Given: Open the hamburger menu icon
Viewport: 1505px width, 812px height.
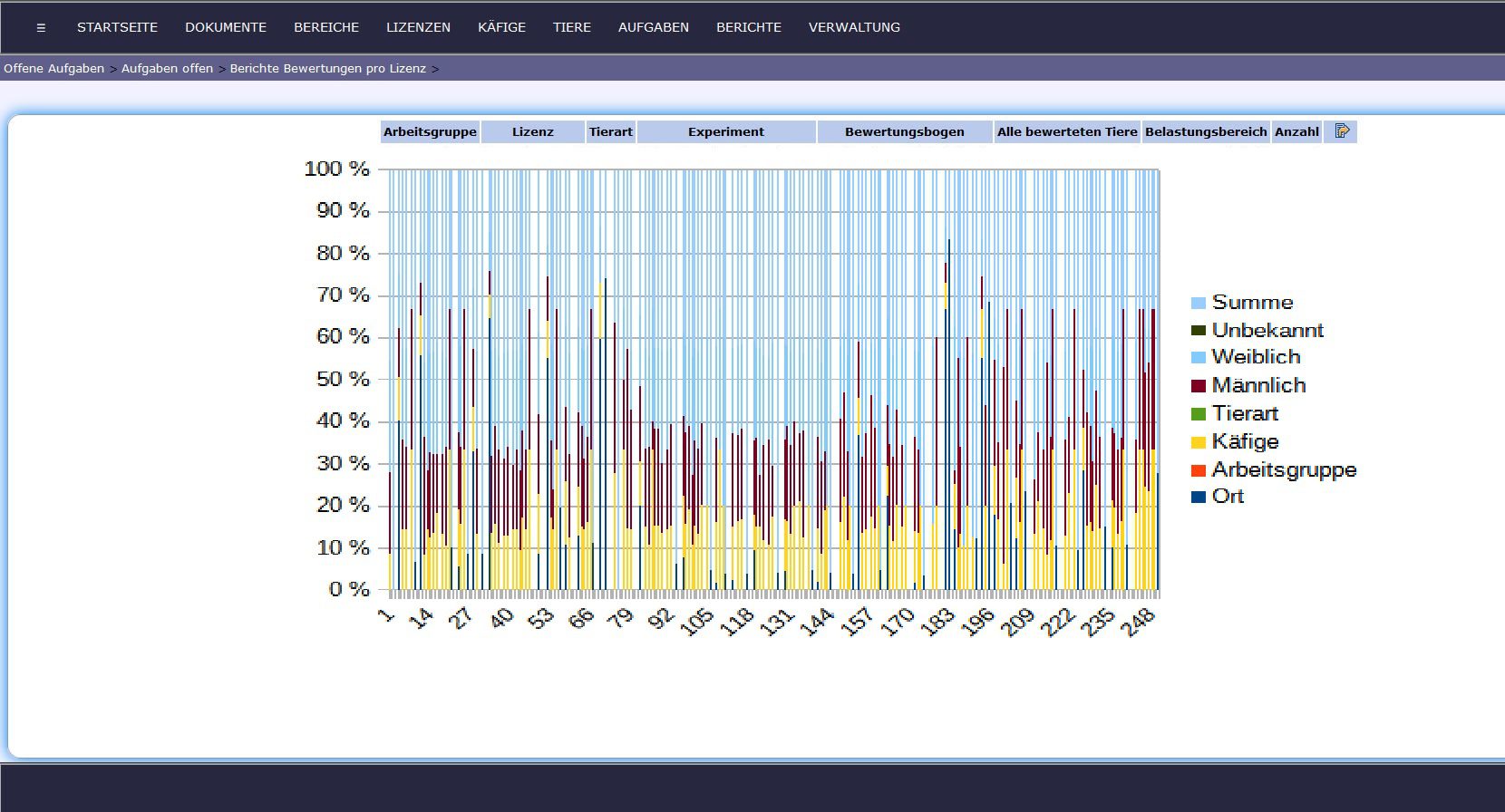Looking at the screenshot, I should pos(41,27).
